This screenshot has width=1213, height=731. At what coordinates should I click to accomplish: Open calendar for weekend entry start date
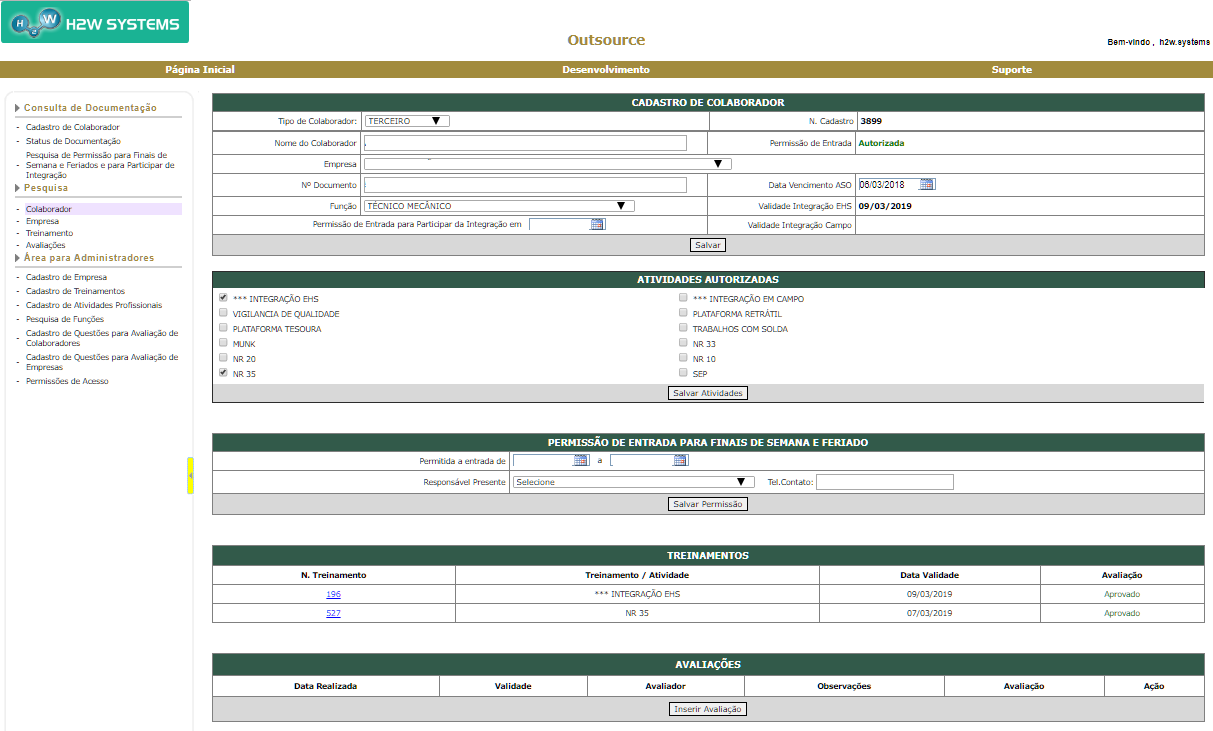(580, 461)
